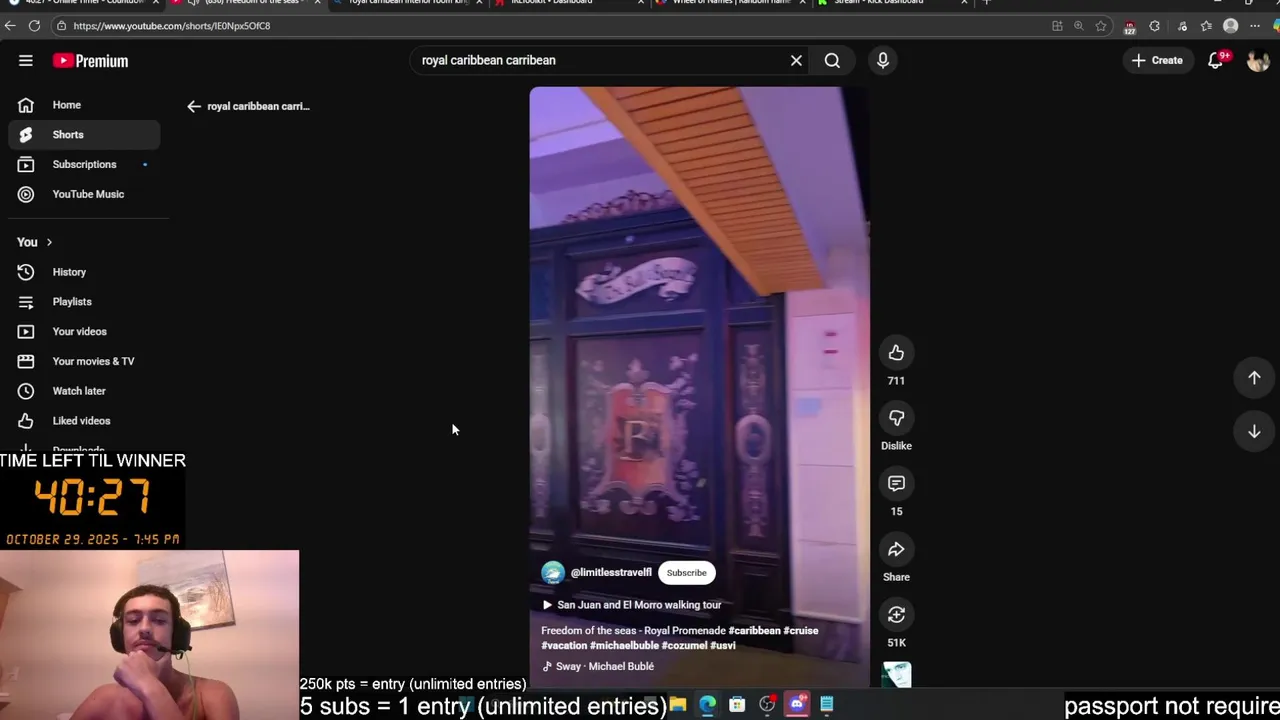The width and height of the screenshot is (1280, 720).
Task: Go to previous Short with up arrow
Action: (x=1254, y=378)
